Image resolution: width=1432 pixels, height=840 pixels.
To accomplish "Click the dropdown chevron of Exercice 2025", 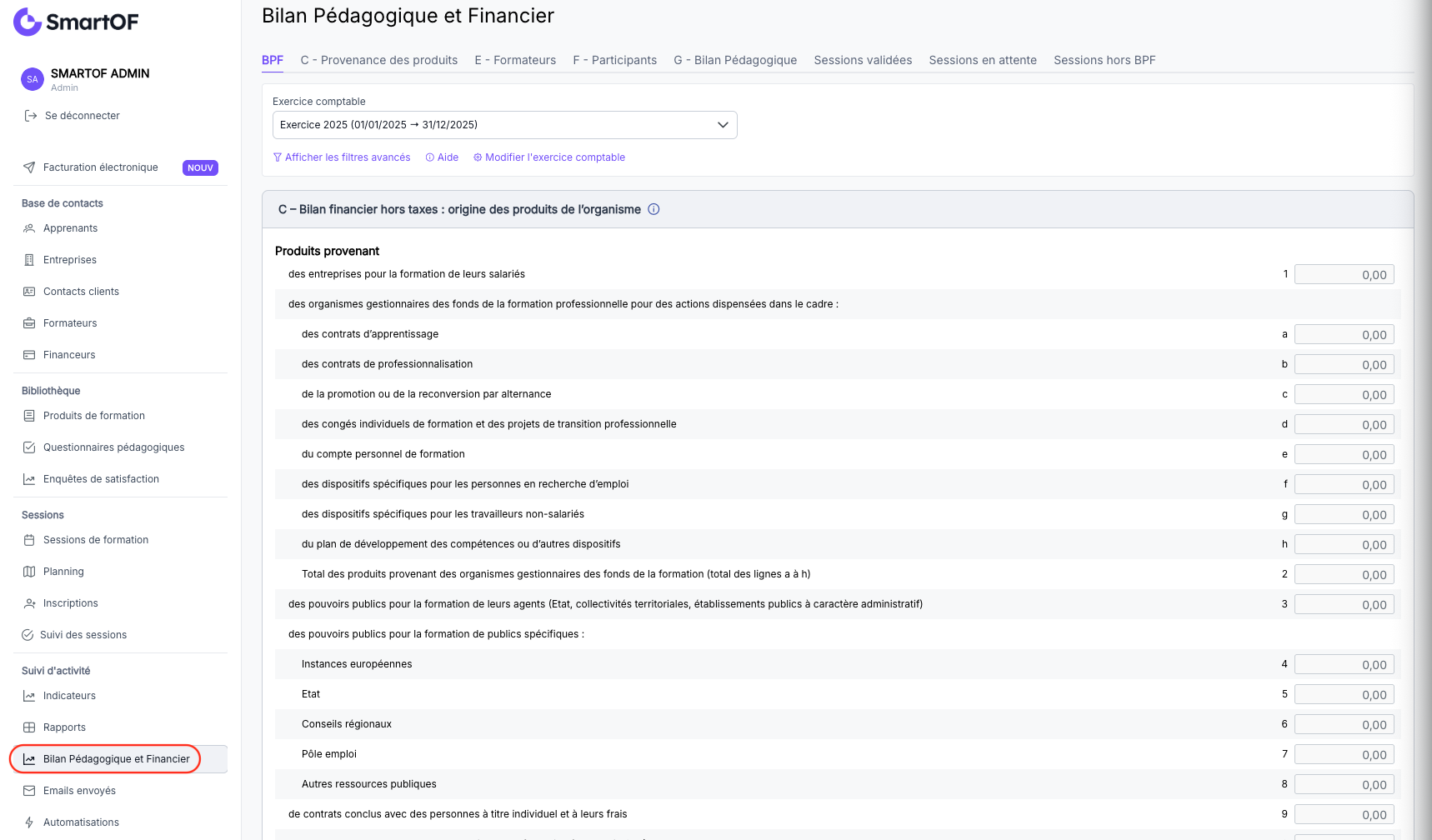I will click(x=723, y=125).
